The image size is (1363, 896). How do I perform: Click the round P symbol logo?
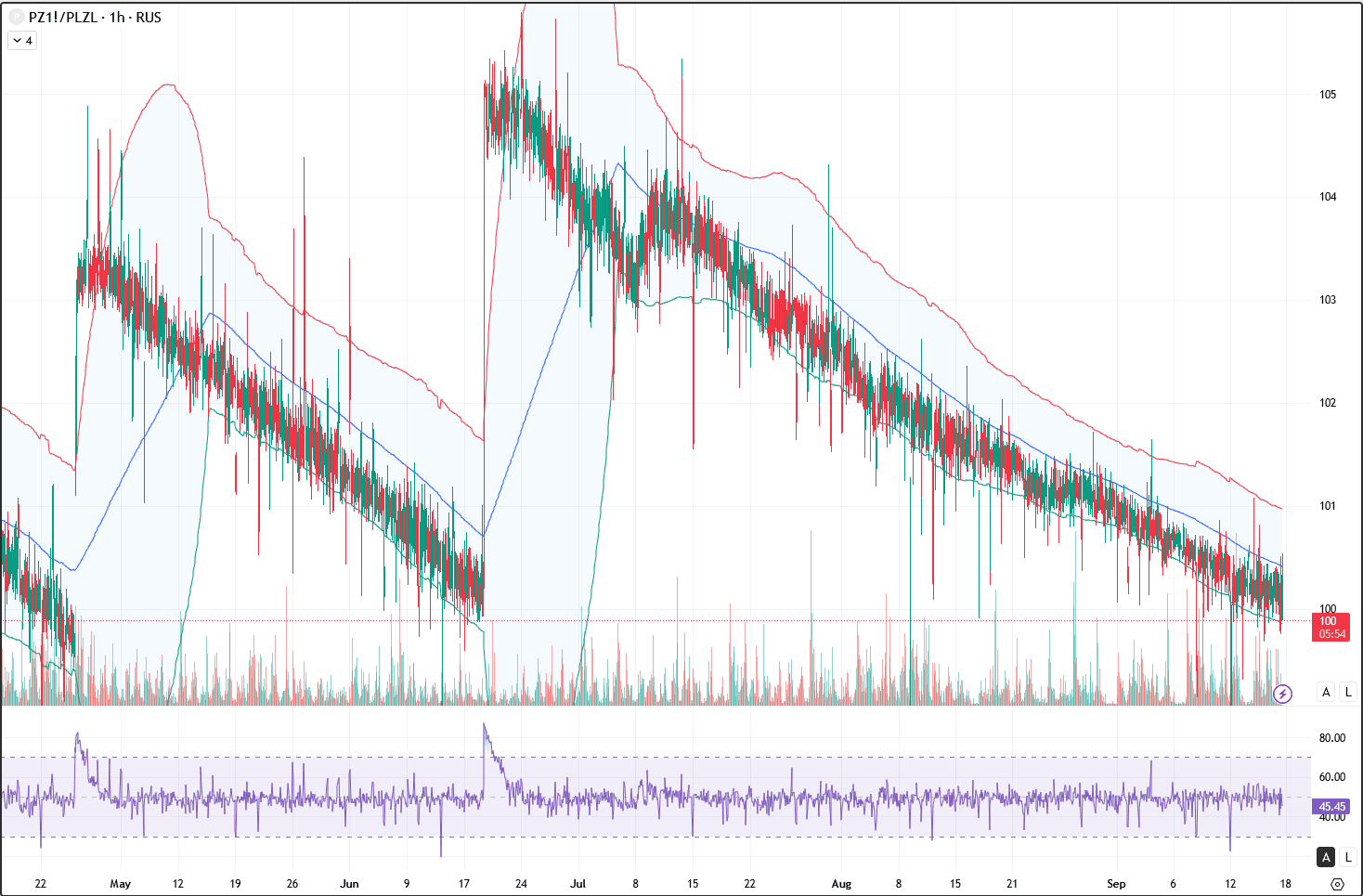(x=16, y=18)
